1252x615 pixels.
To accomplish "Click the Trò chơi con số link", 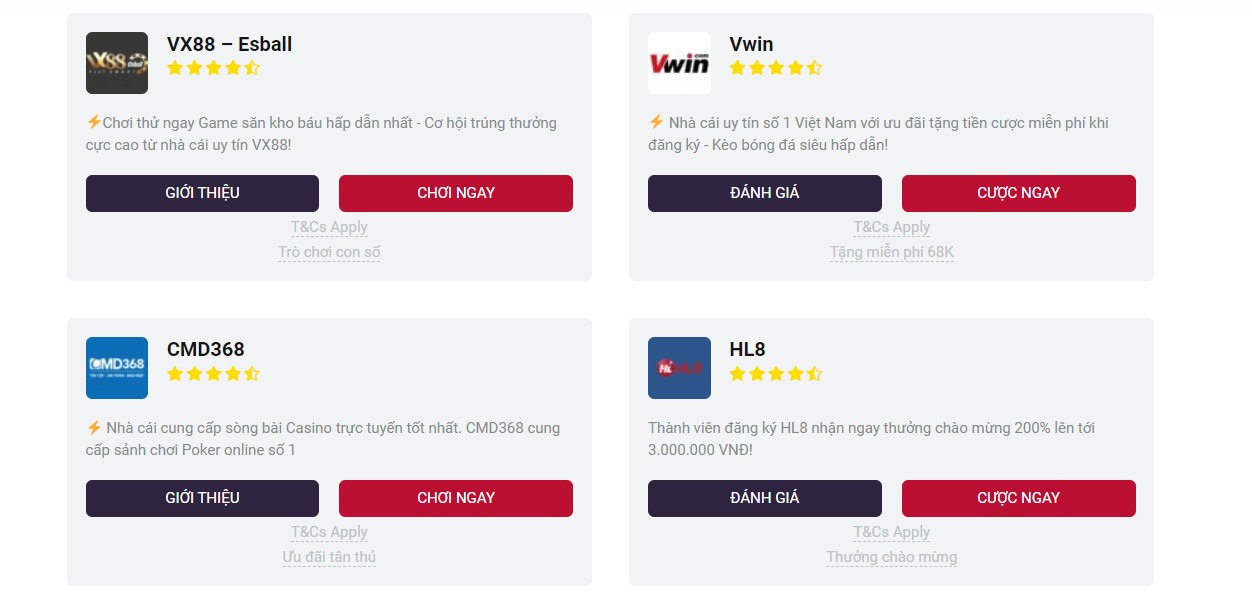I will 329,252.
